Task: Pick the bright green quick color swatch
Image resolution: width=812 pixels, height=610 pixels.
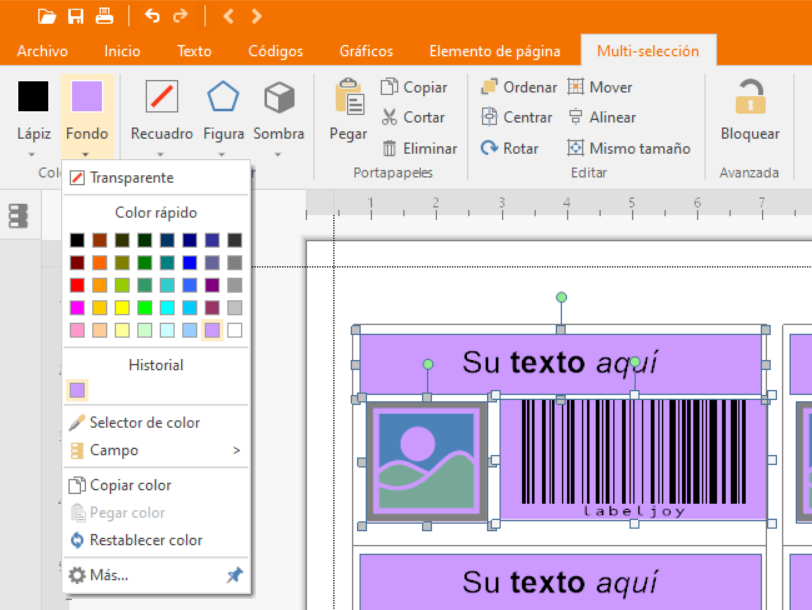Action: (x=144, y=308)
